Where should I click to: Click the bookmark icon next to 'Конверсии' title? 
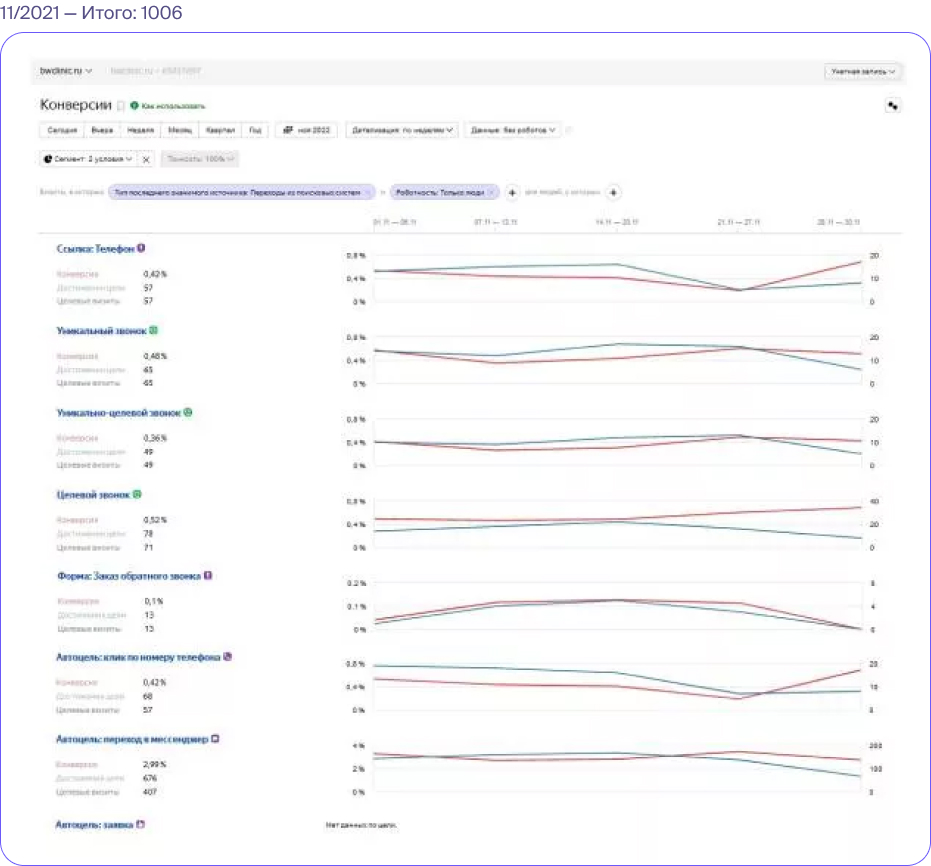121,106
